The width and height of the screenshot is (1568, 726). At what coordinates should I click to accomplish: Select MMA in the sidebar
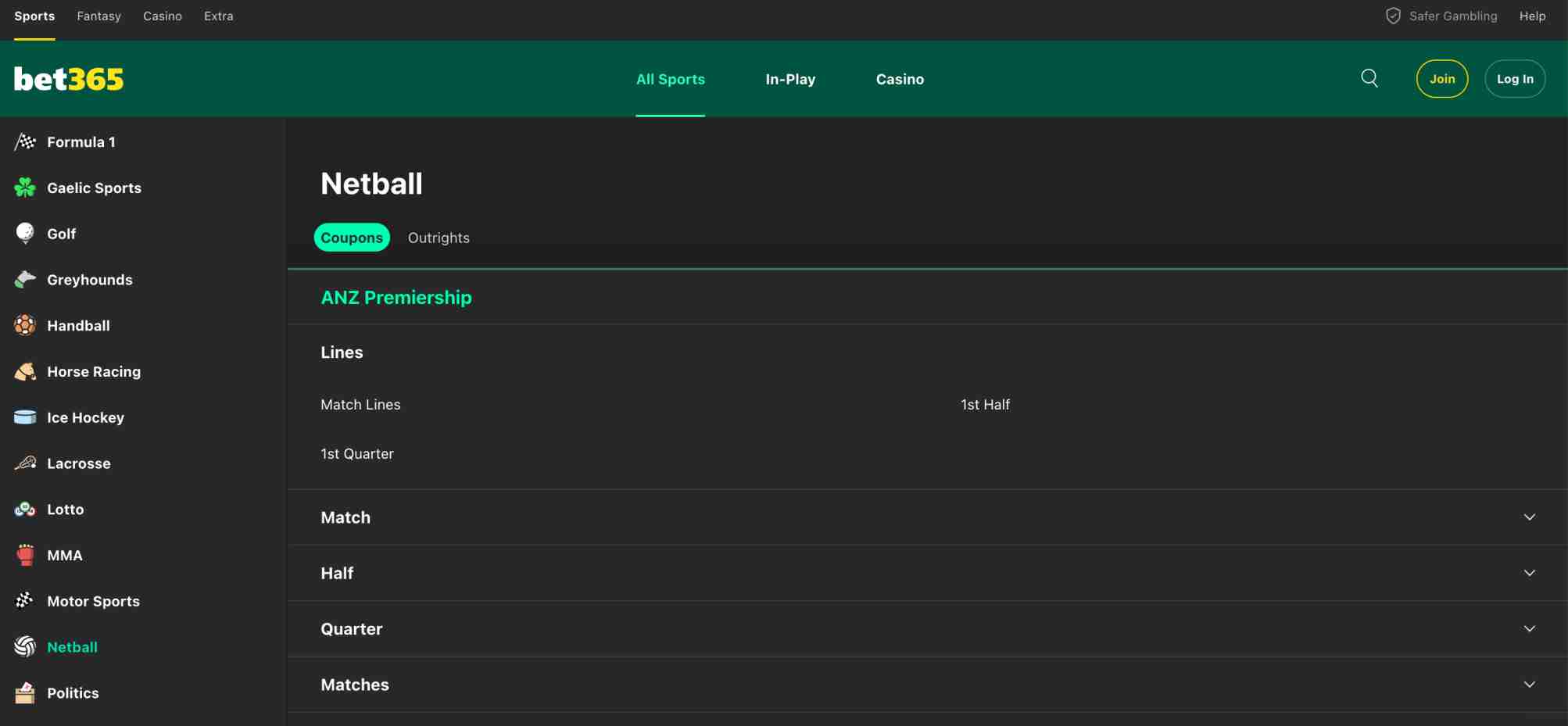(x=65, y=556)
